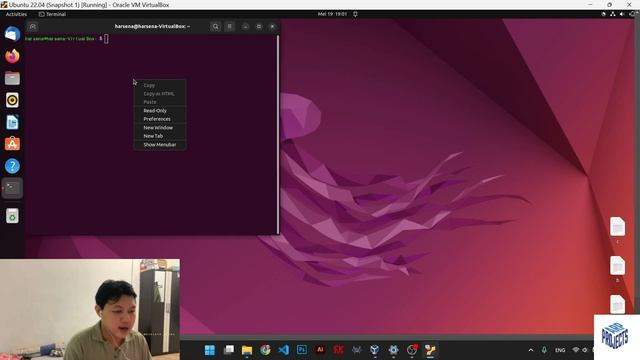Open the terminal hamburger menu
This screenshot has height=360, width=640.
pos(230,27)
